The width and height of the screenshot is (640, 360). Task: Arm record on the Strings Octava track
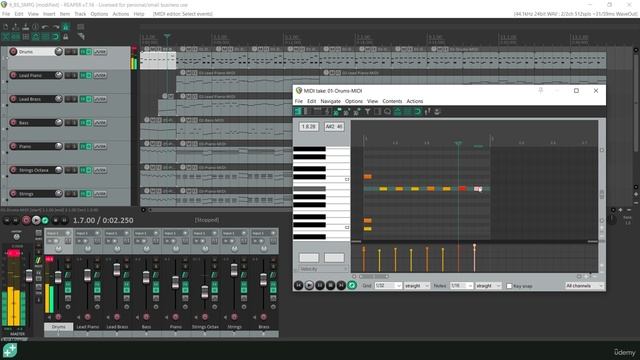13,170
